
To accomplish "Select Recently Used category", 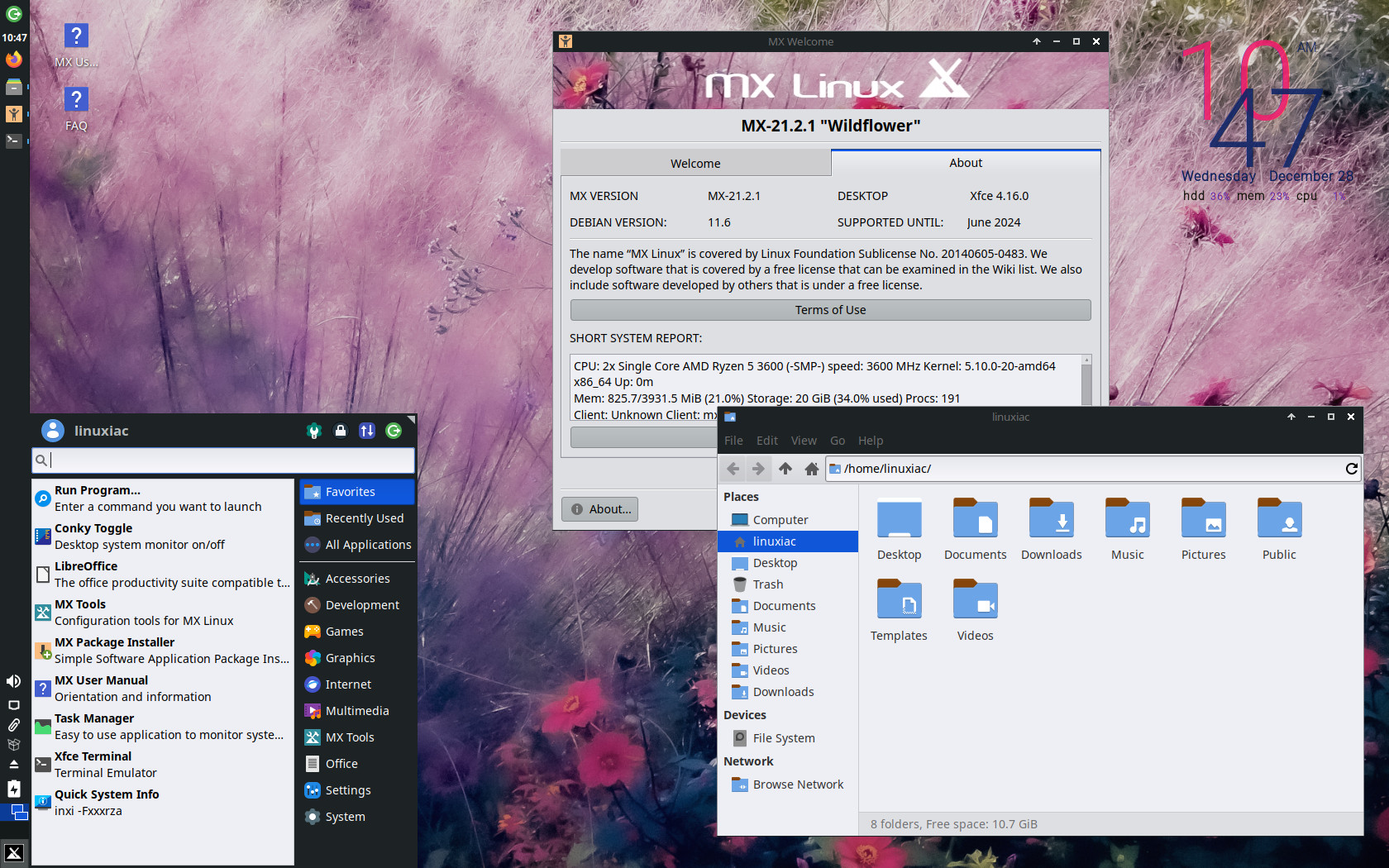I will 357,518.
